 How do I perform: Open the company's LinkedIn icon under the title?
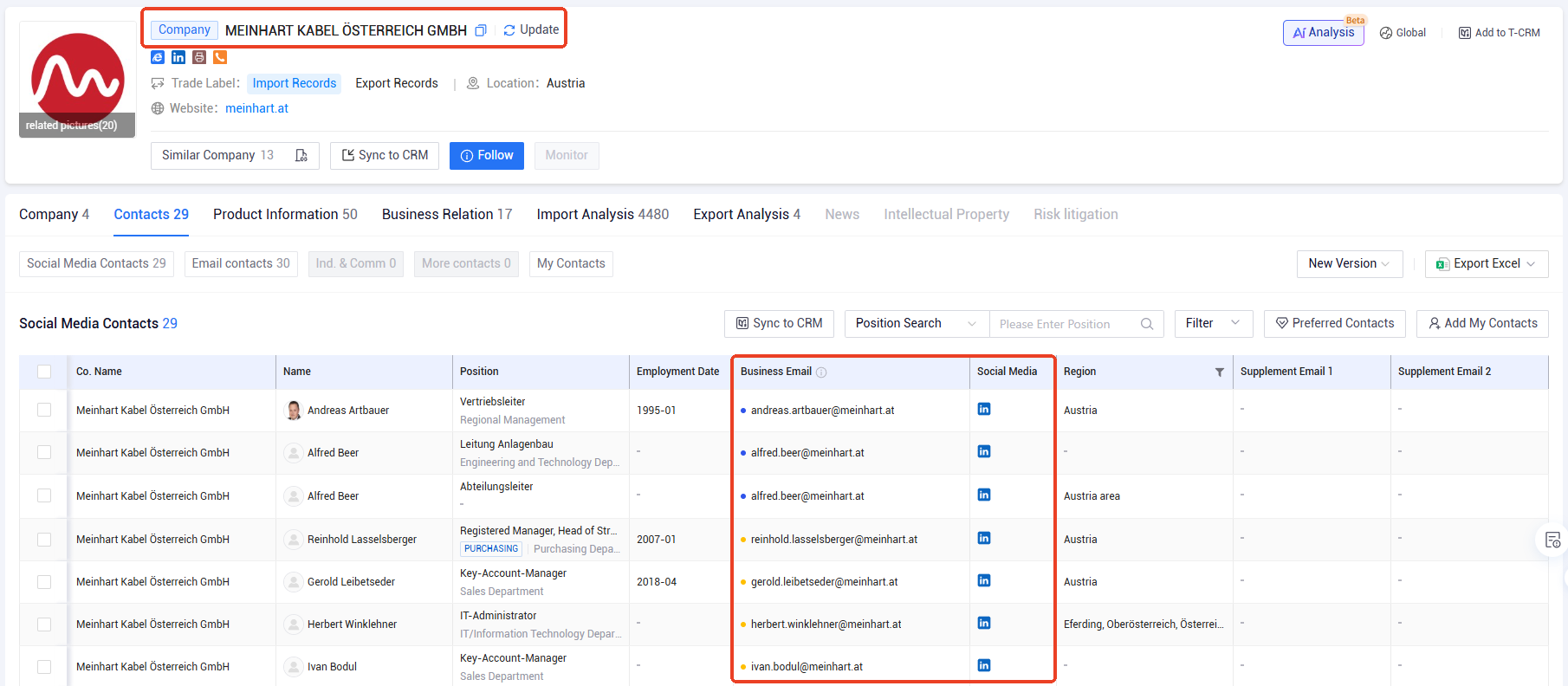[x=178, y=57]
